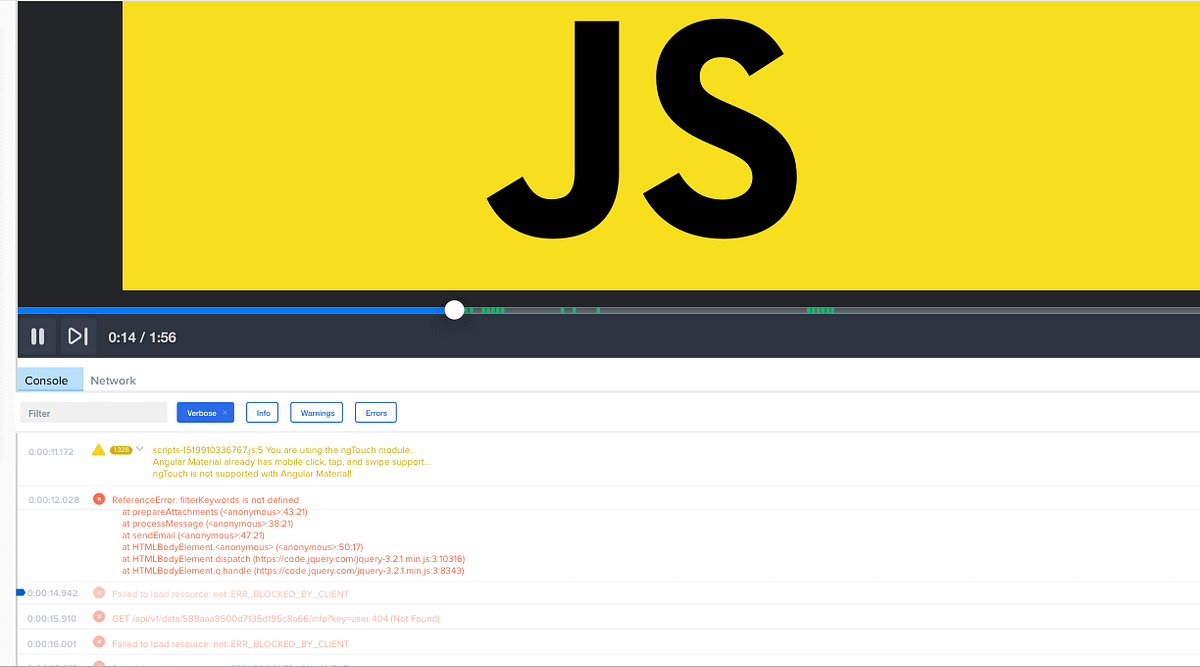
Task: Enable the Warnings log filter
Action: pos(316,412)
